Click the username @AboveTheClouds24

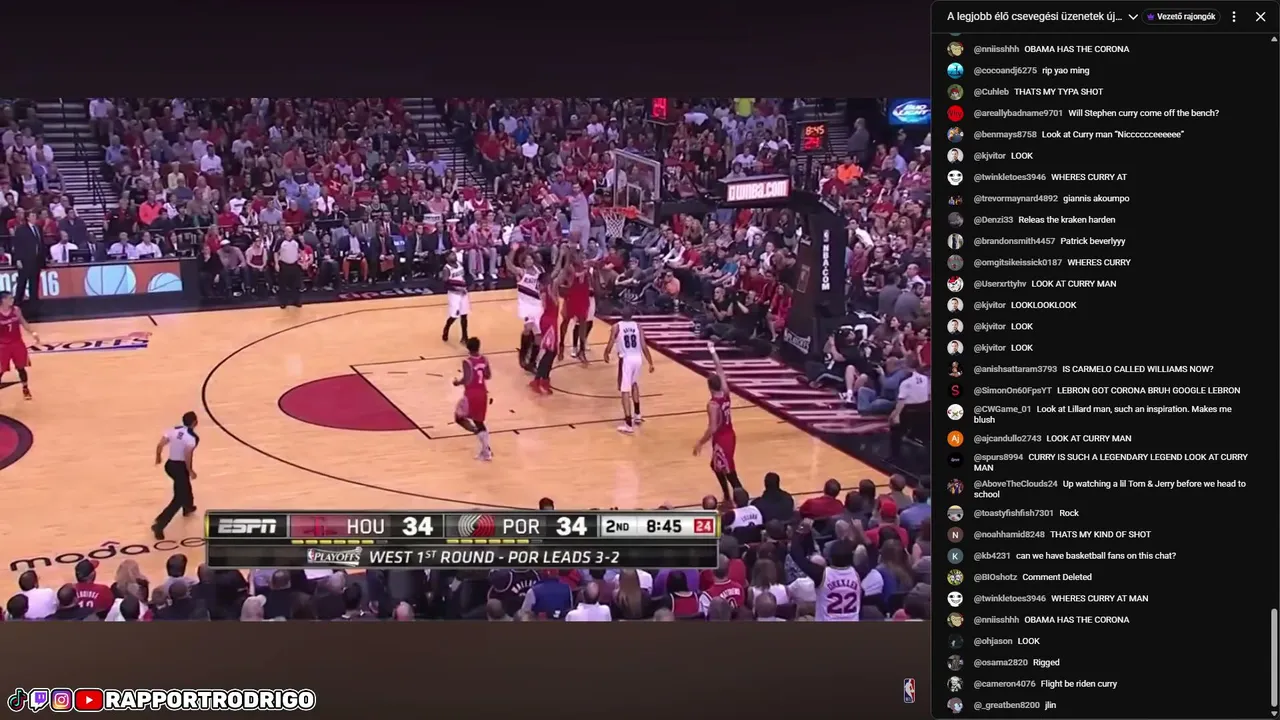pos(1016,484)
